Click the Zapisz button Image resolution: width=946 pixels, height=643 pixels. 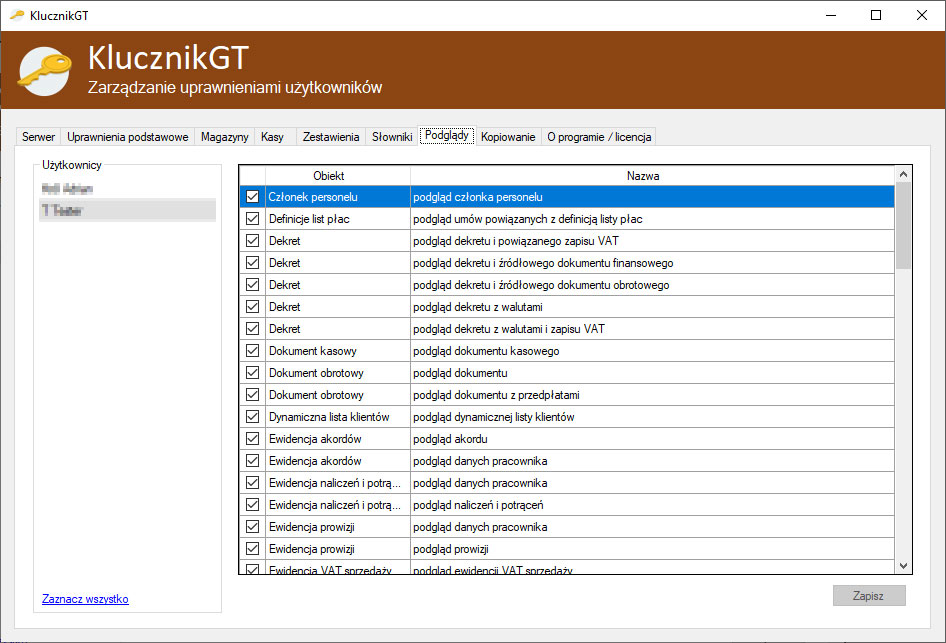[x=869, y=595]
